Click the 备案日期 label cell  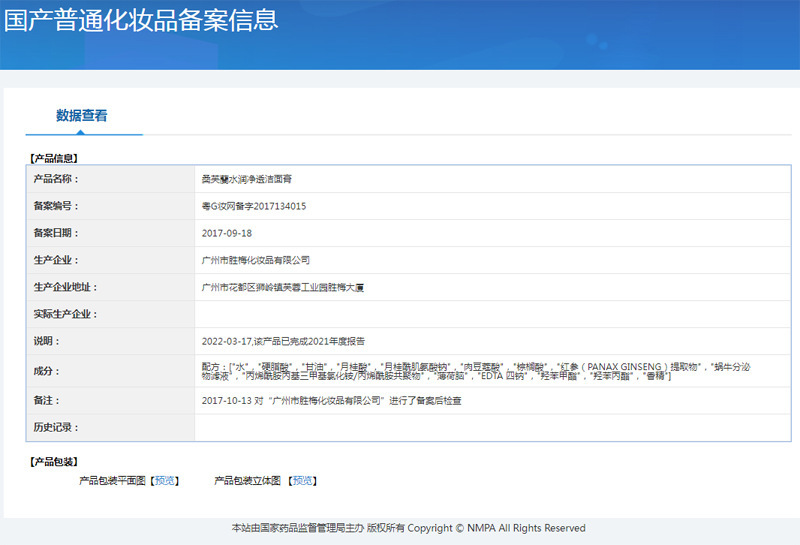pos(111,233)
